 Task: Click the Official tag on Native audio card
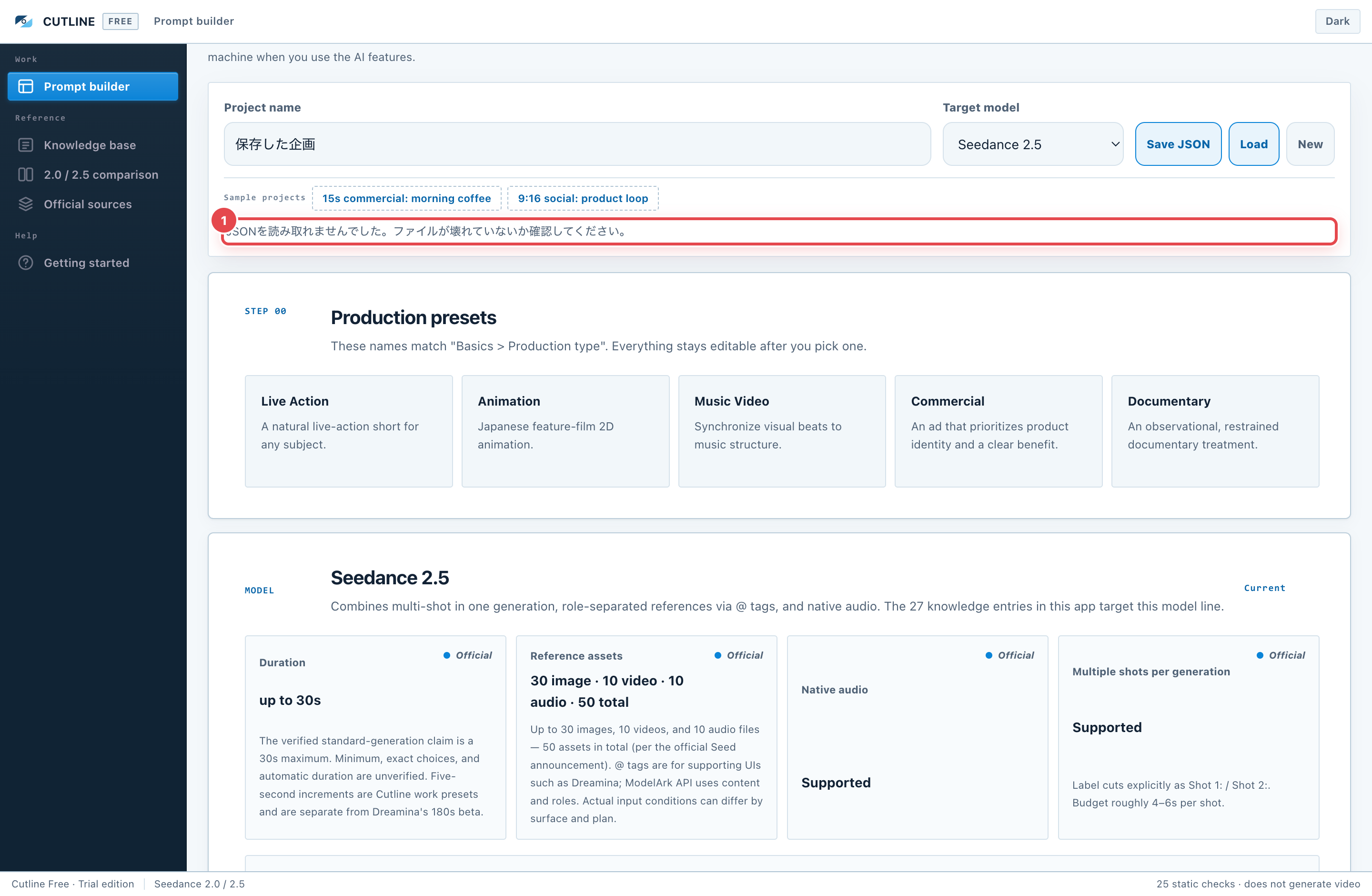[1009, 656]
